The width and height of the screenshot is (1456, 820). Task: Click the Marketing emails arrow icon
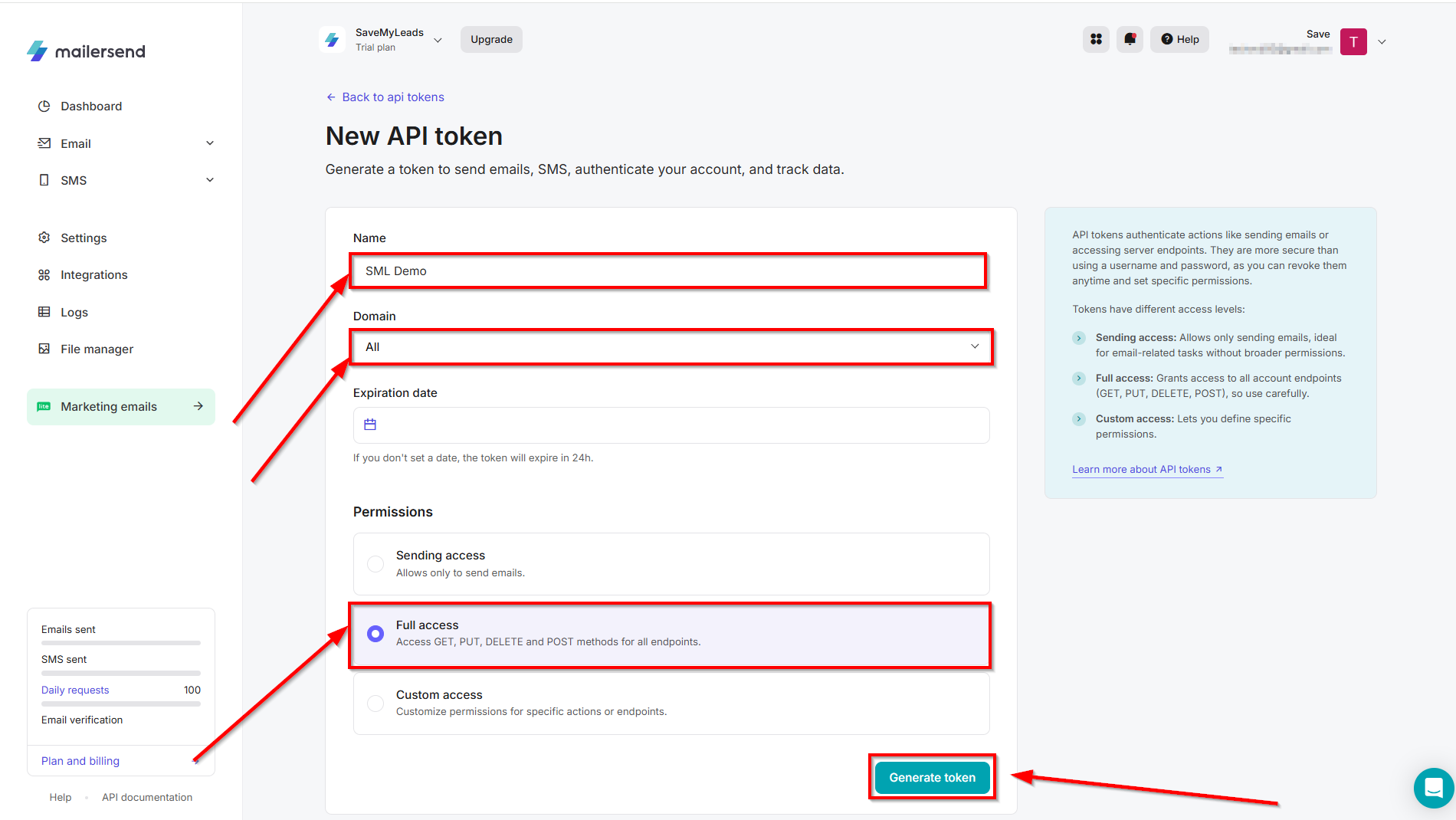click(198, 406)
